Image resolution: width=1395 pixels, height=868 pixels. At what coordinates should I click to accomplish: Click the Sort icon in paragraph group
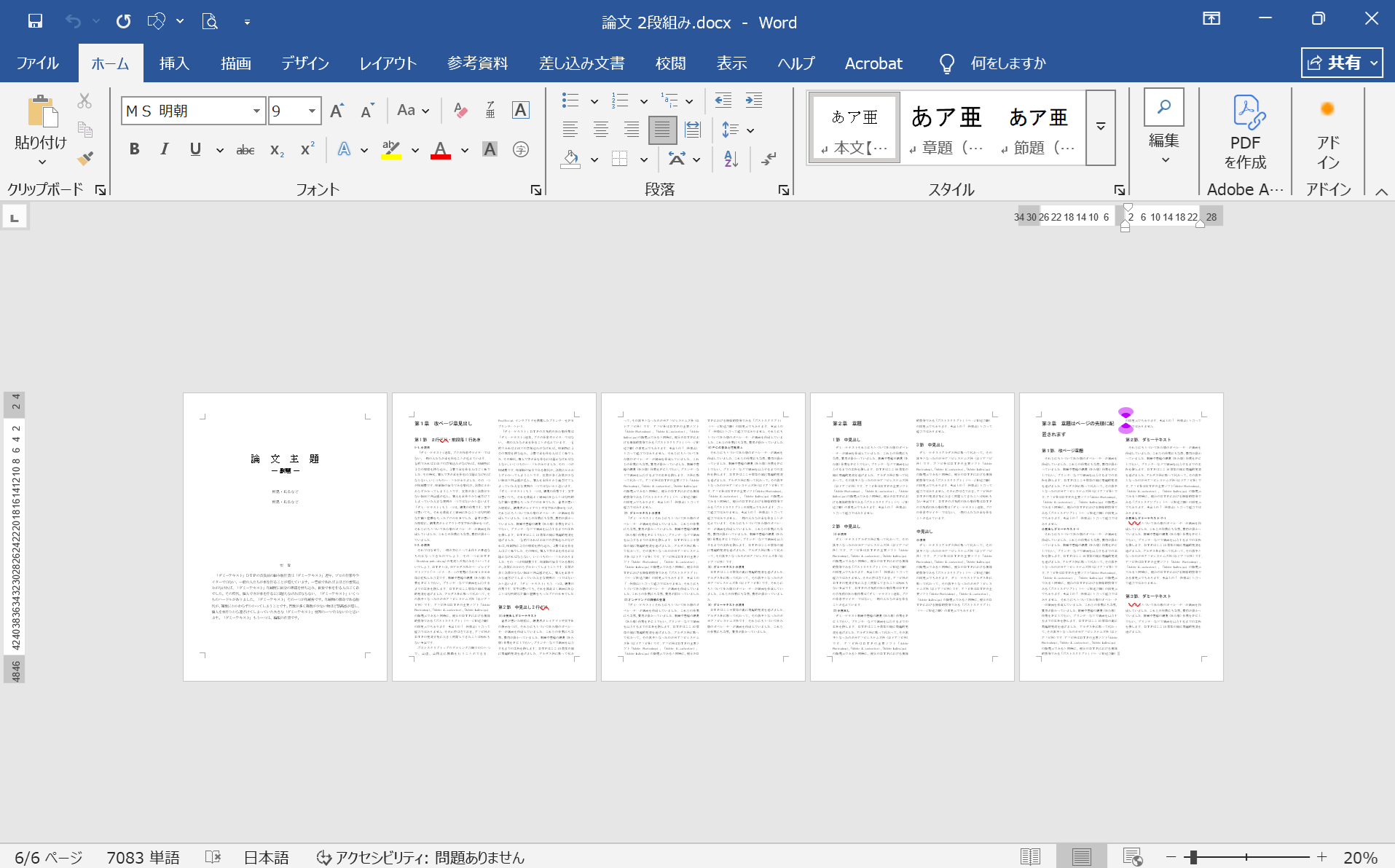click(731, 159)
